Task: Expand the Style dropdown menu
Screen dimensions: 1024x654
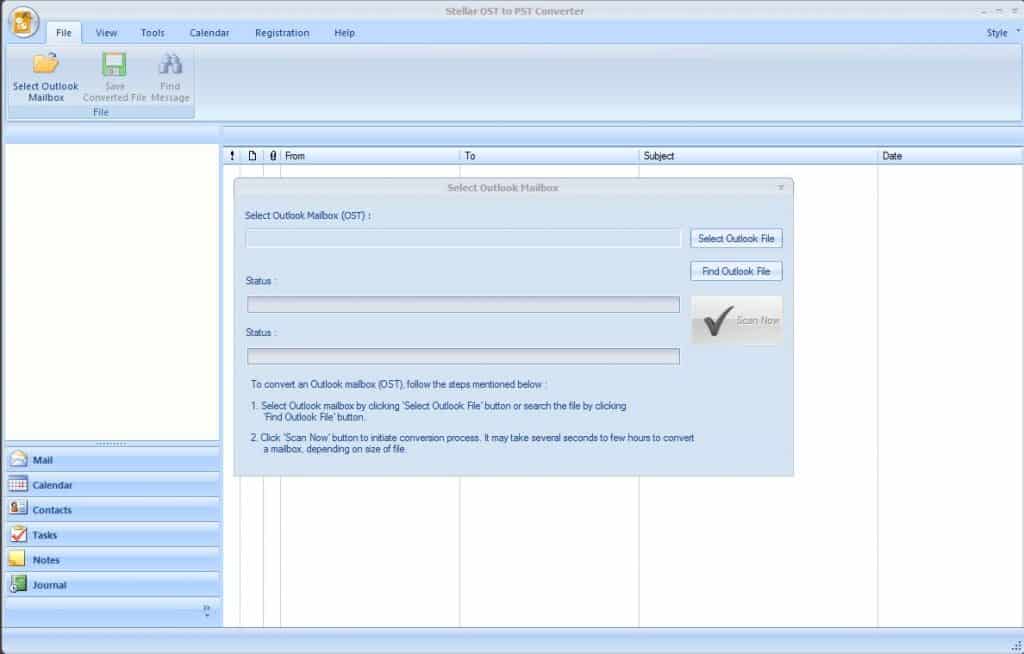Action: pos(1002,33)
